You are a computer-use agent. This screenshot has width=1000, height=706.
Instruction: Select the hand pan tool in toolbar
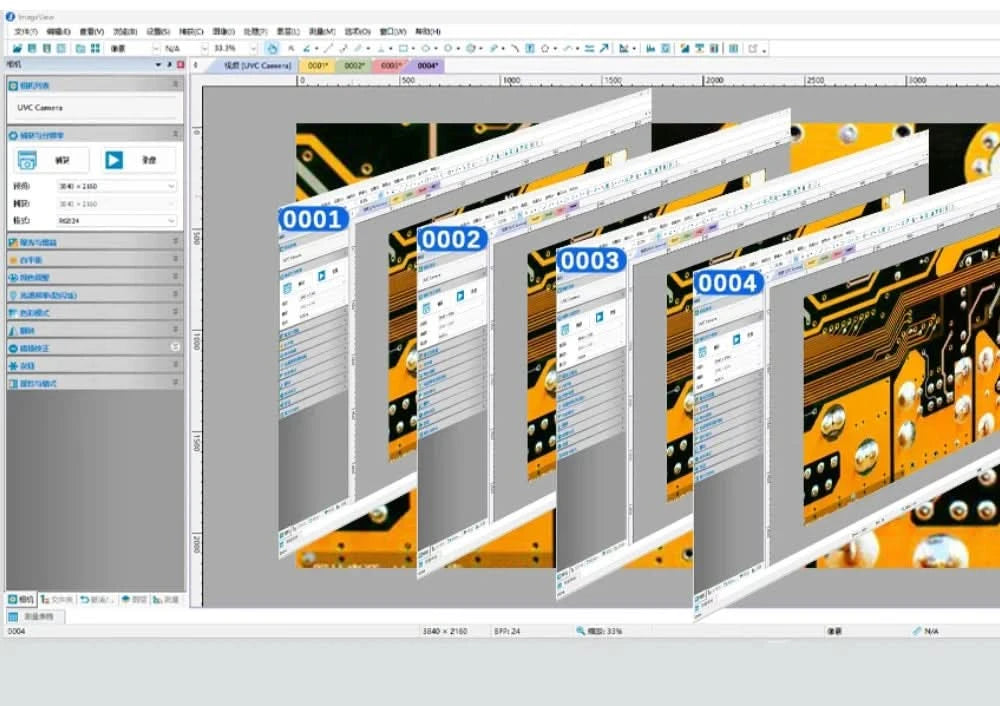click(272, 48)
